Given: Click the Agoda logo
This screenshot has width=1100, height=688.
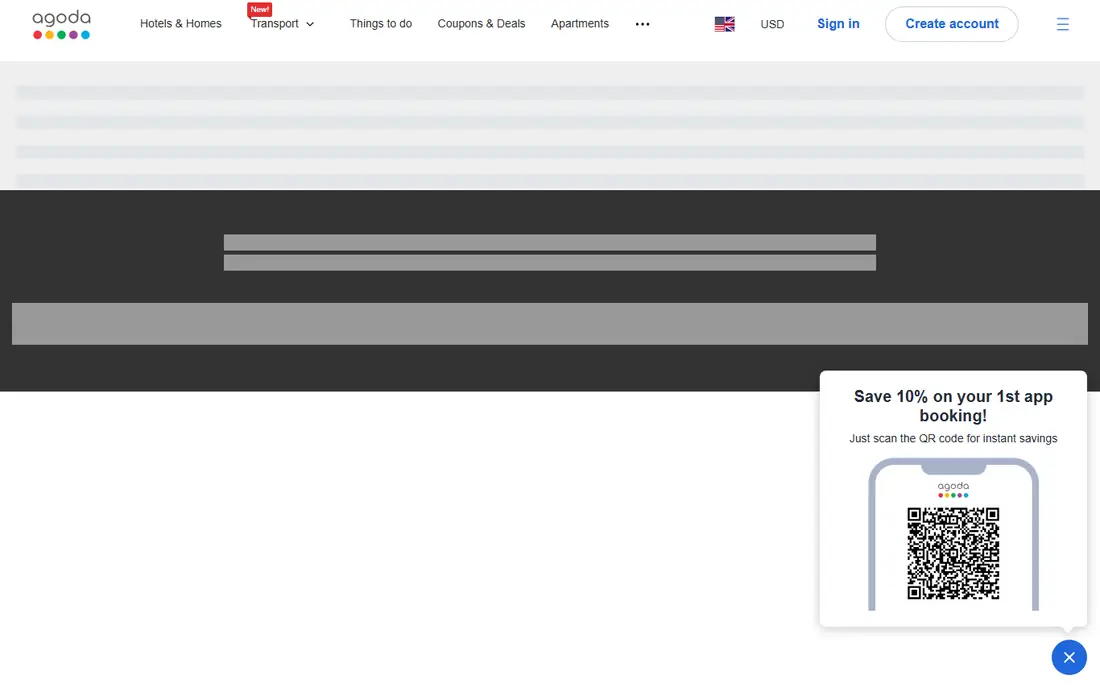Looking at the screenshot, I should (x=62, y=25).
